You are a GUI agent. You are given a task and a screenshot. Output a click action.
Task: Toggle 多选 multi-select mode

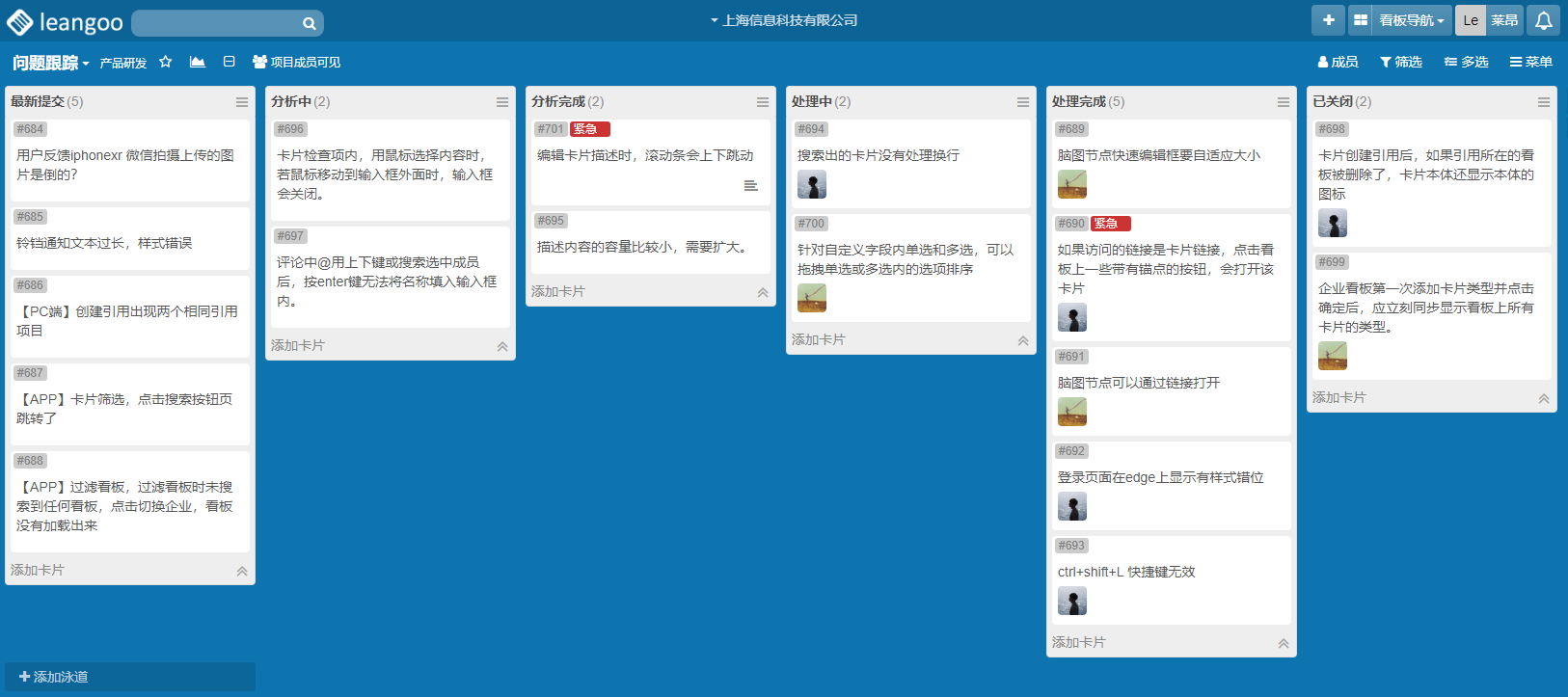pyautogui.click(x=1466, y=62)
